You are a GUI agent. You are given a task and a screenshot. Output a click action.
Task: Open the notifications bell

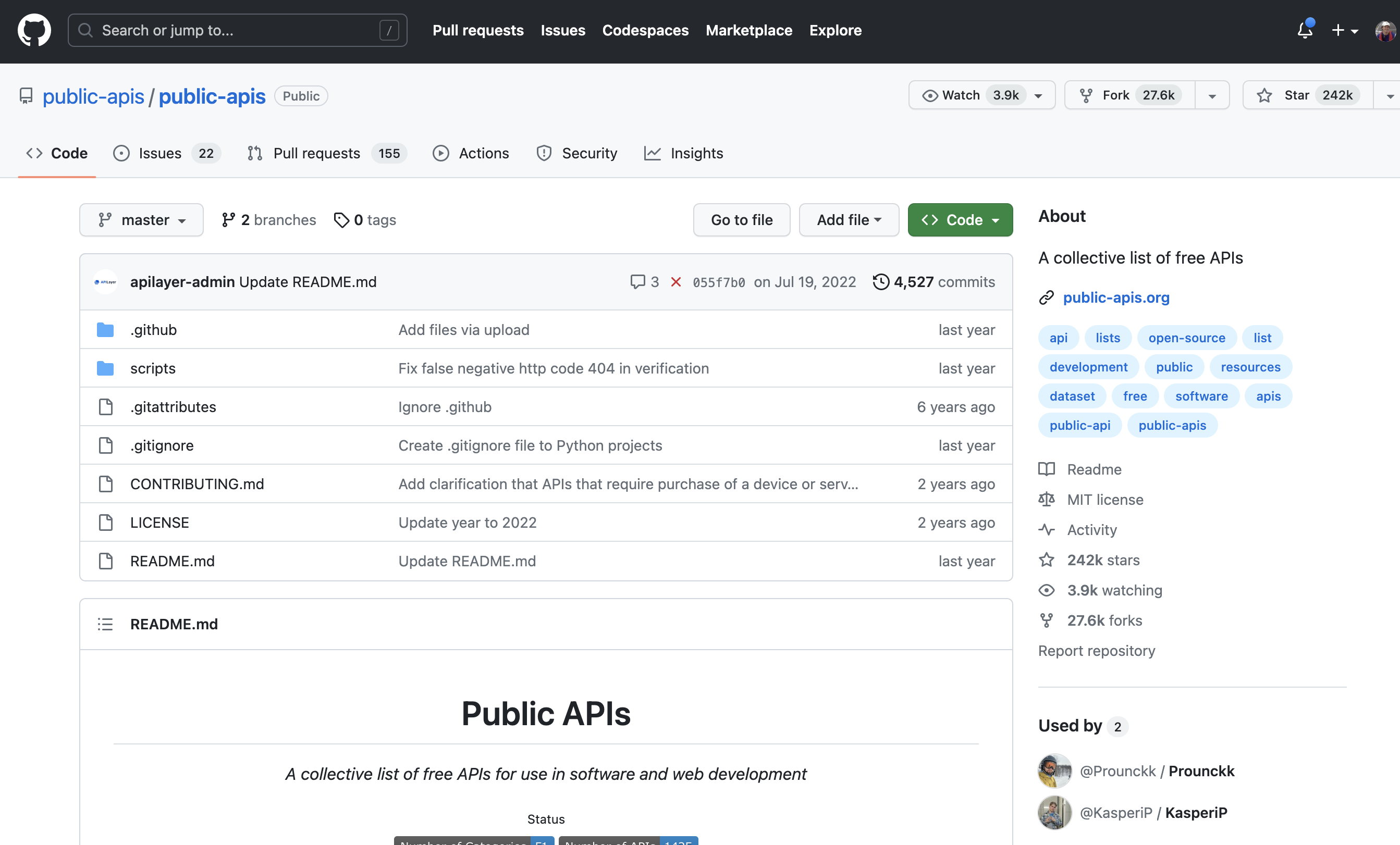click(x=1305, y=30)
